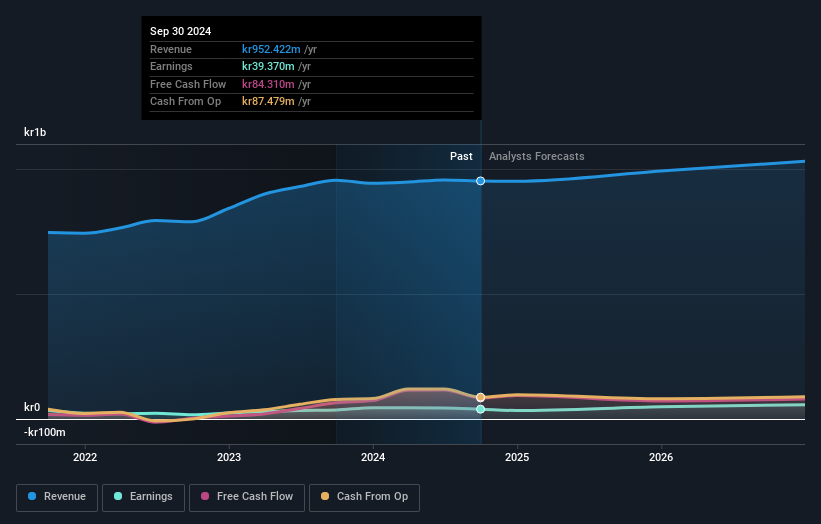Click the 2023 x-axis label

pyautogui.click(x=229, y=458)
